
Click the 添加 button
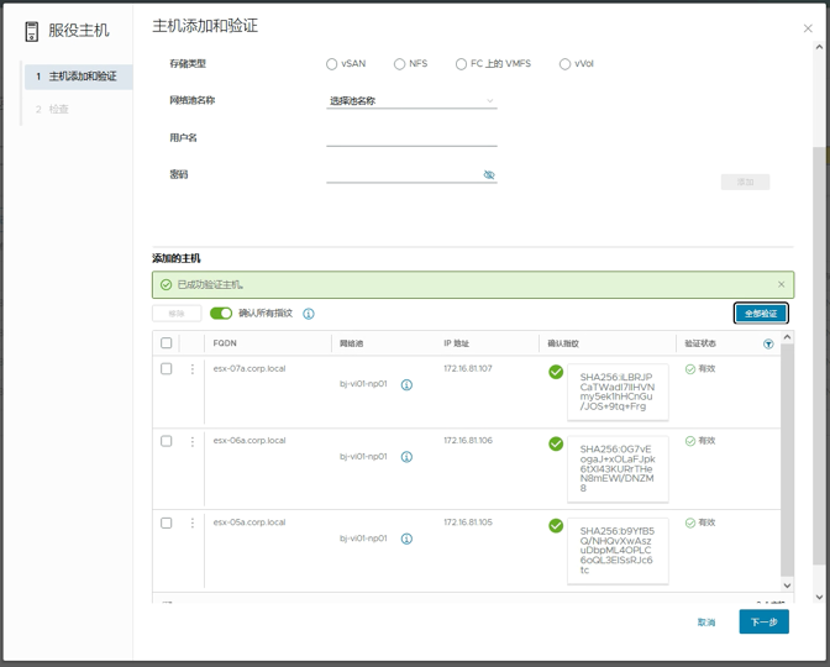tap(745, 182)
